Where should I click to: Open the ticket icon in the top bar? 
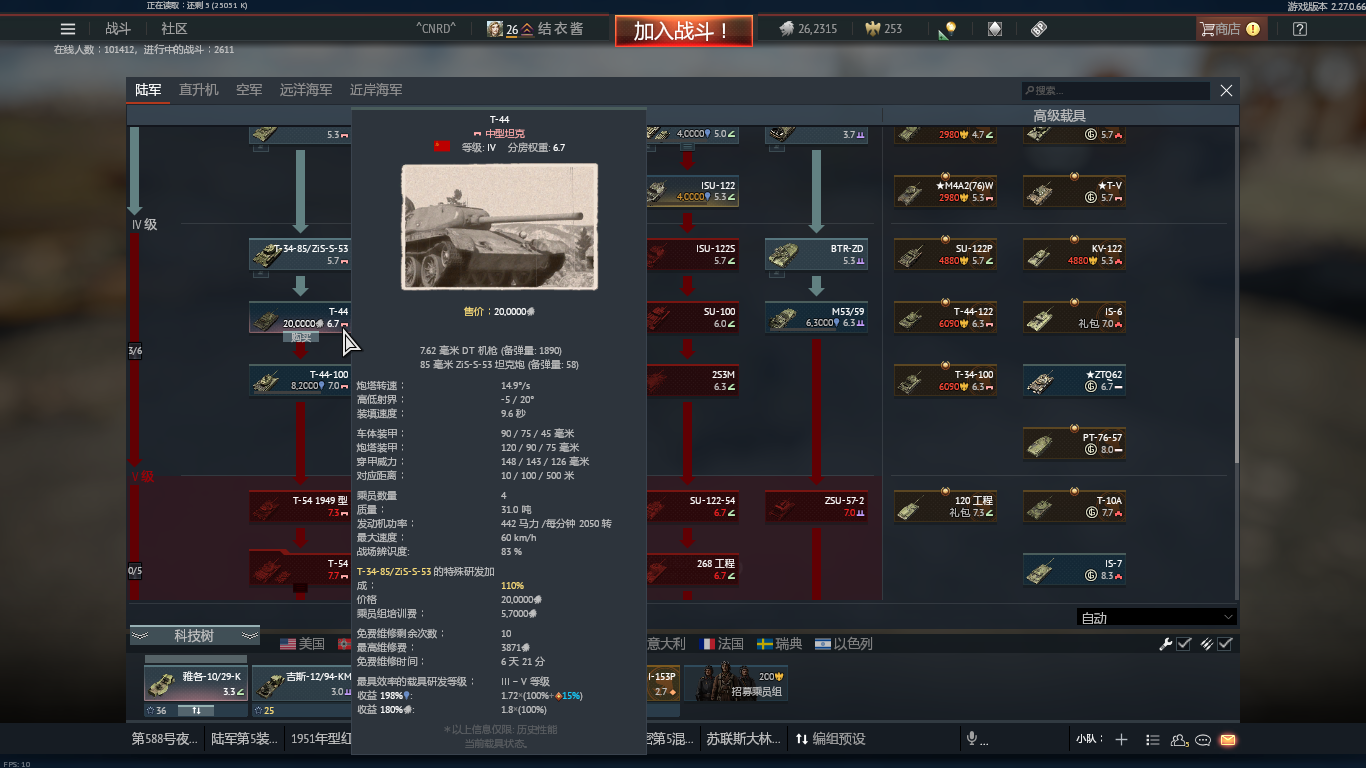click(x=1039, y=29)
